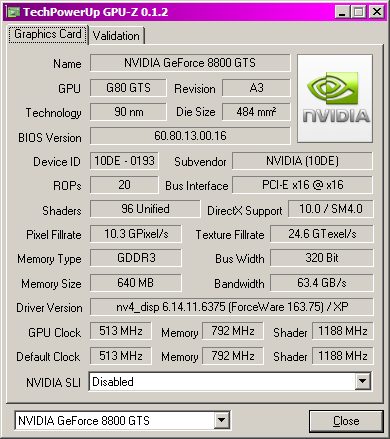Screen dimensions: 390x439
Task: Click the Shaders label
Action: point(62,211)
